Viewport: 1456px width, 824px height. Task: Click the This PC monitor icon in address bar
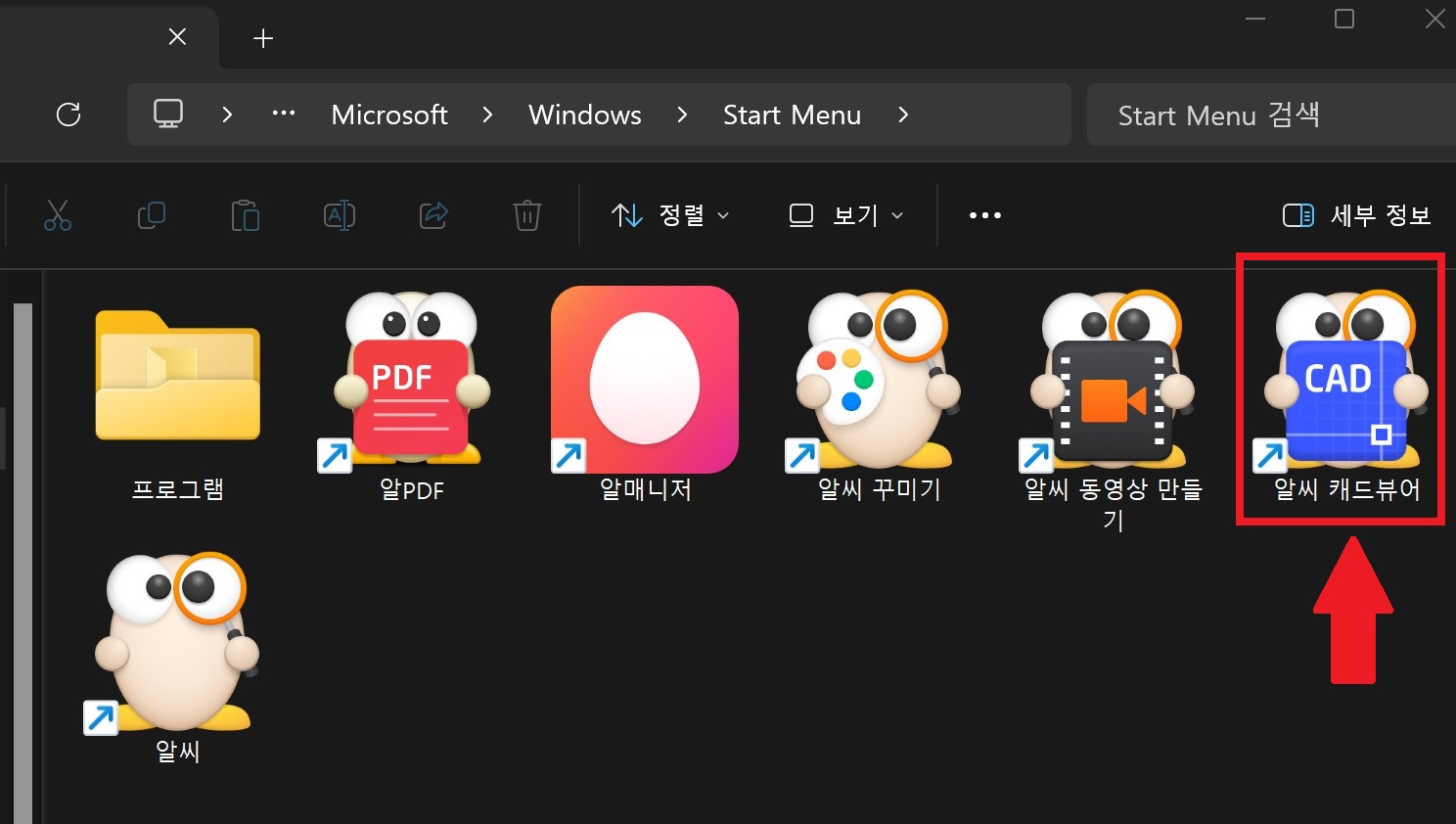168,114
